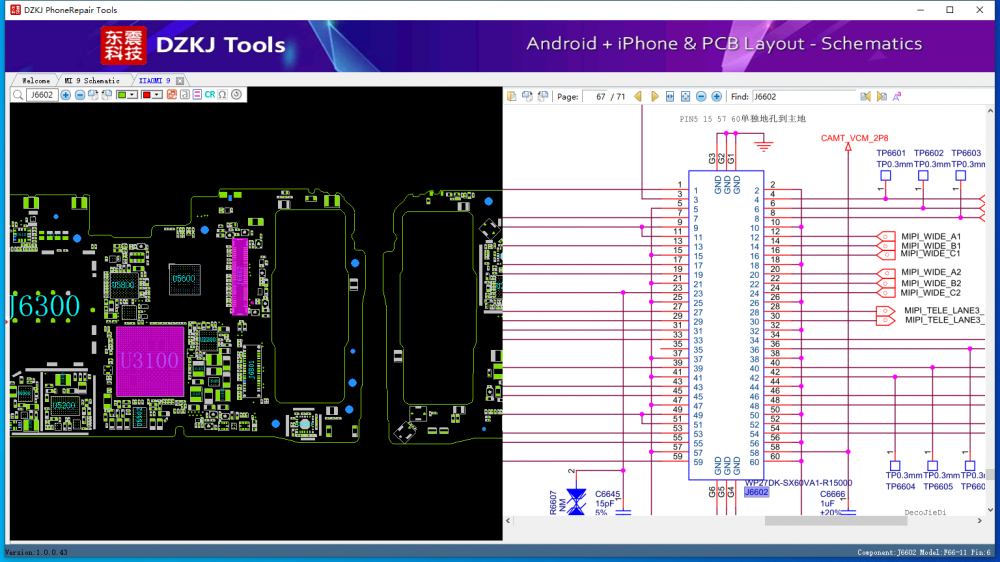Switch to the Welcome tab
Image resolution: width=1000 pixels, height=562 pixels.
pyautogui.click(x=36, y=80)
